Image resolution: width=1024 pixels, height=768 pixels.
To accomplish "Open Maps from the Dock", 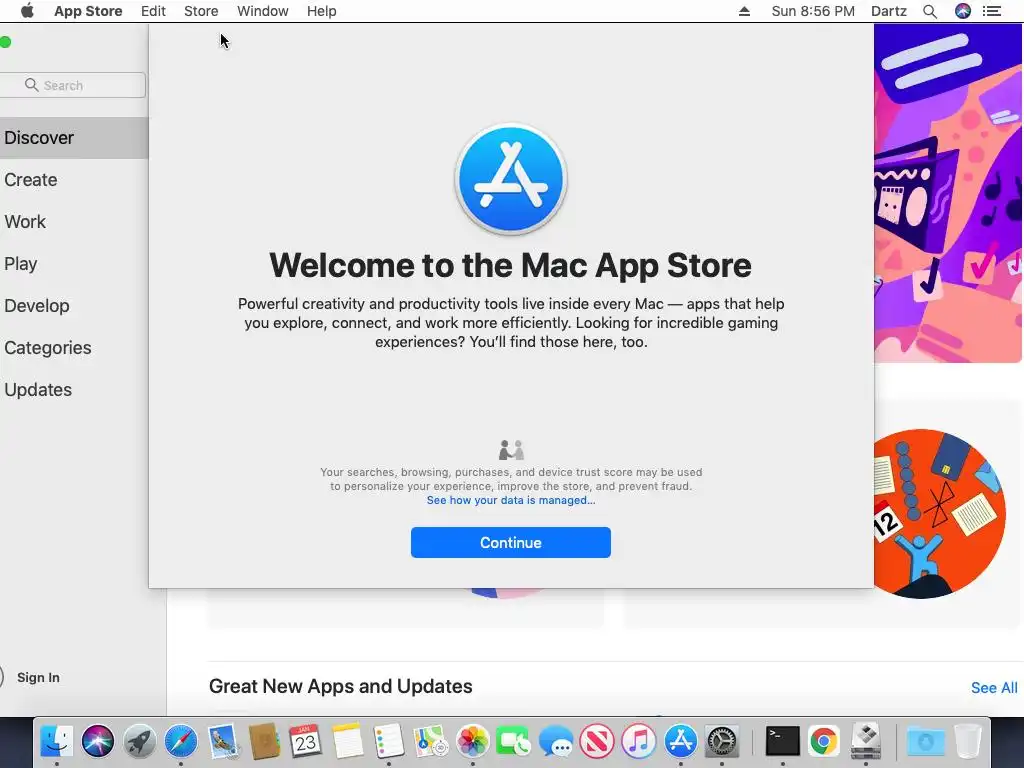I will [431, 742].
